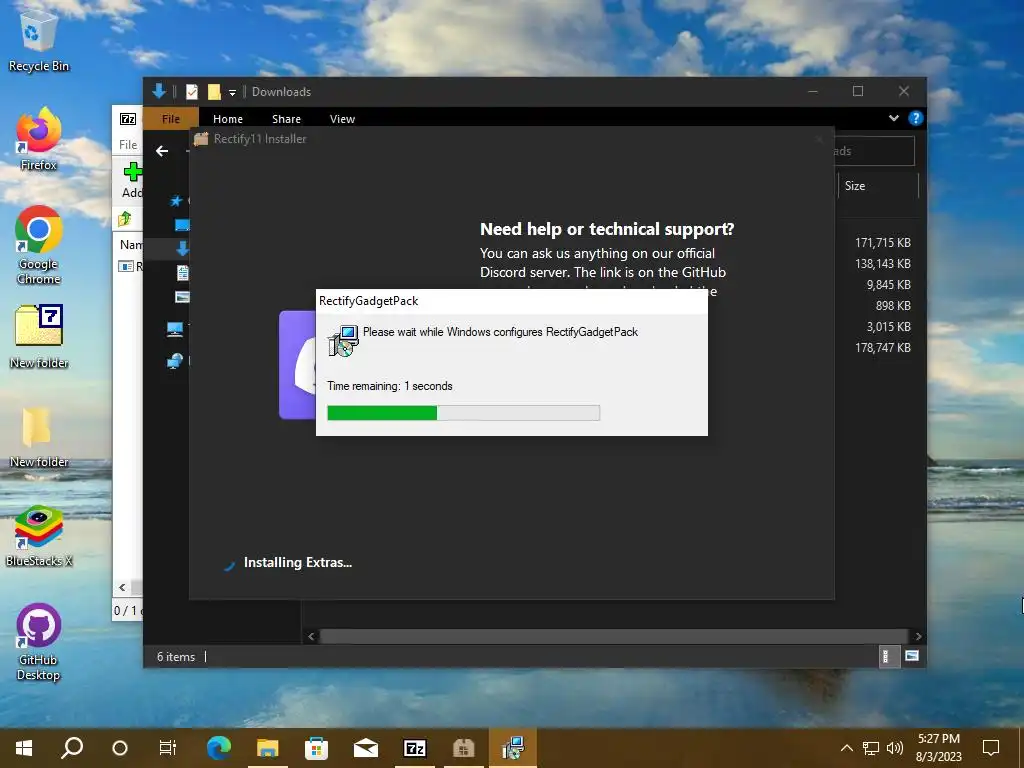Go back in Downloads Explorer window
Image resolution: width=1024 pixels, height=768 pixels.
[162, 151]
